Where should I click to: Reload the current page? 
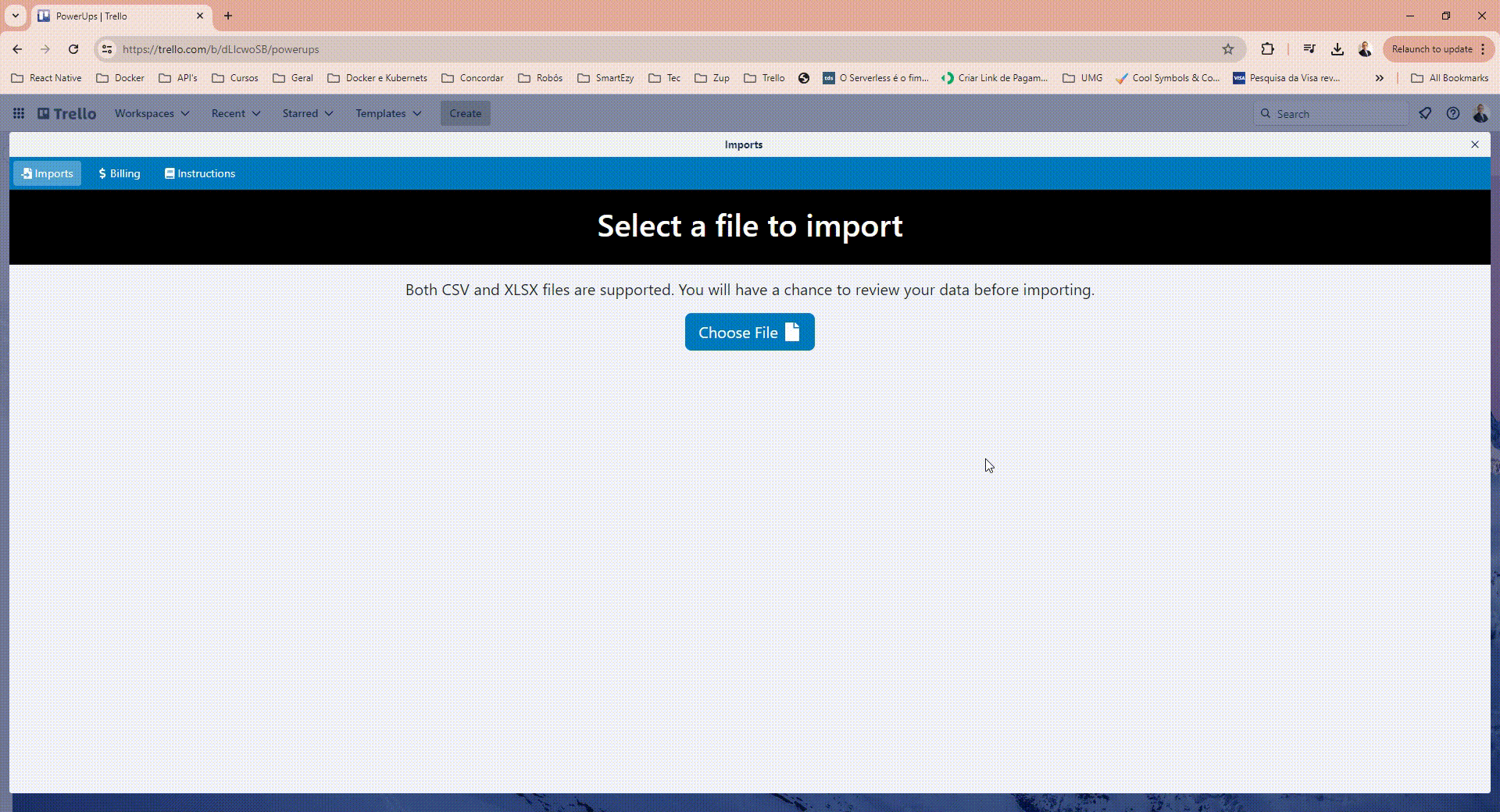pyautogui.click(x=73, y=48)
